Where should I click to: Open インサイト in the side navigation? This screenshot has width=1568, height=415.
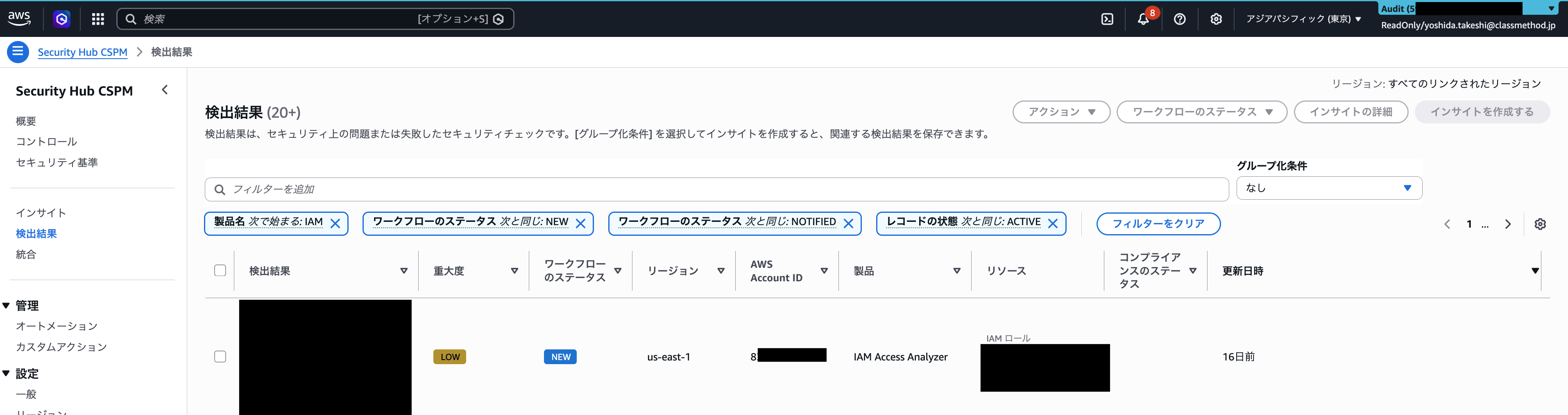(x=41, y=213)
